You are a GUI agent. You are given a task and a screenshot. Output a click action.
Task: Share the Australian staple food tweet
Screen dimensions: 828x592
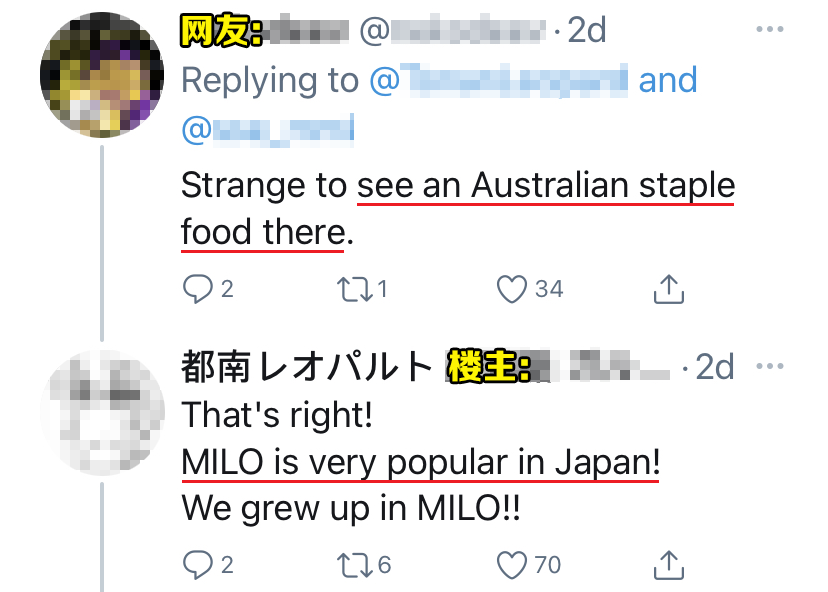668,289
